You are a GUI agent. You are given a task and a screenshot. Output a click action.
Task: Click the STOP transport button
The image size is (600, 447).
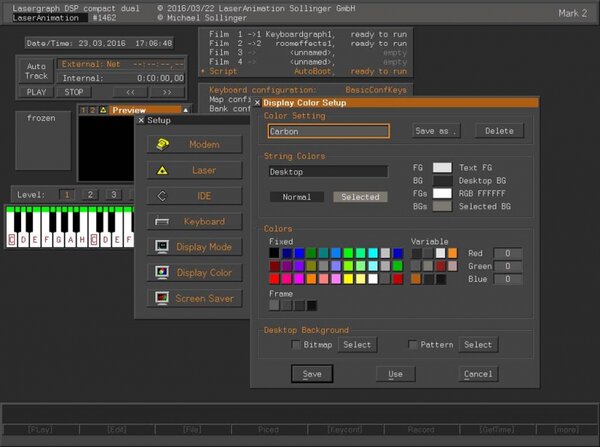(73, 92)
